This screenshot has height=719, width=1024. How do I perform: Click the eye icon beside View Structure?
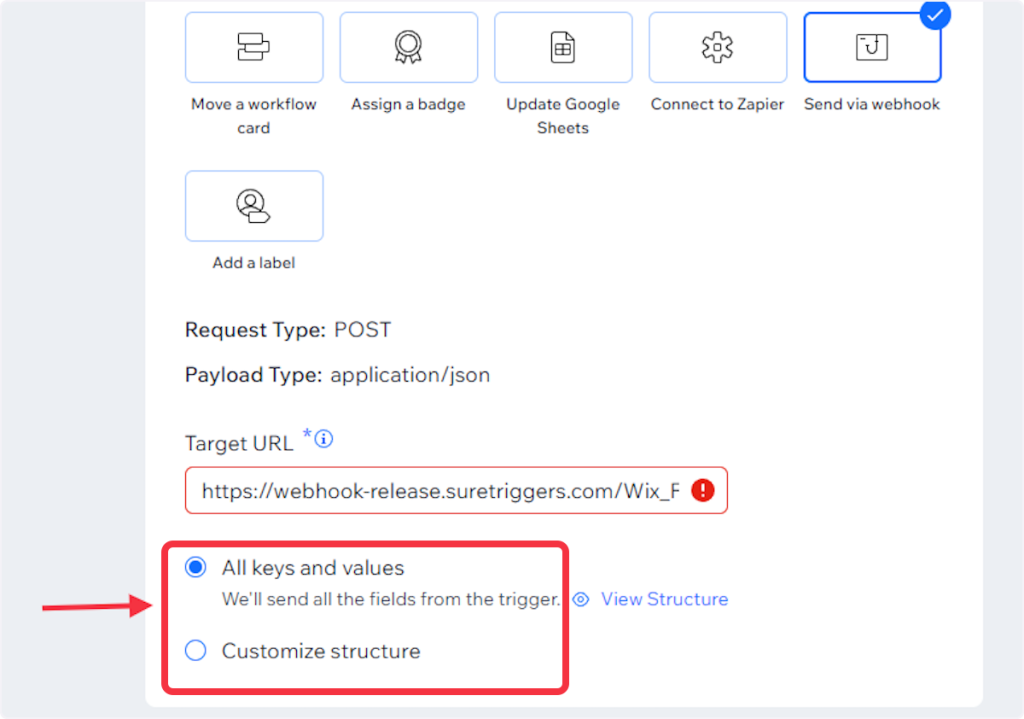[581, 599]
